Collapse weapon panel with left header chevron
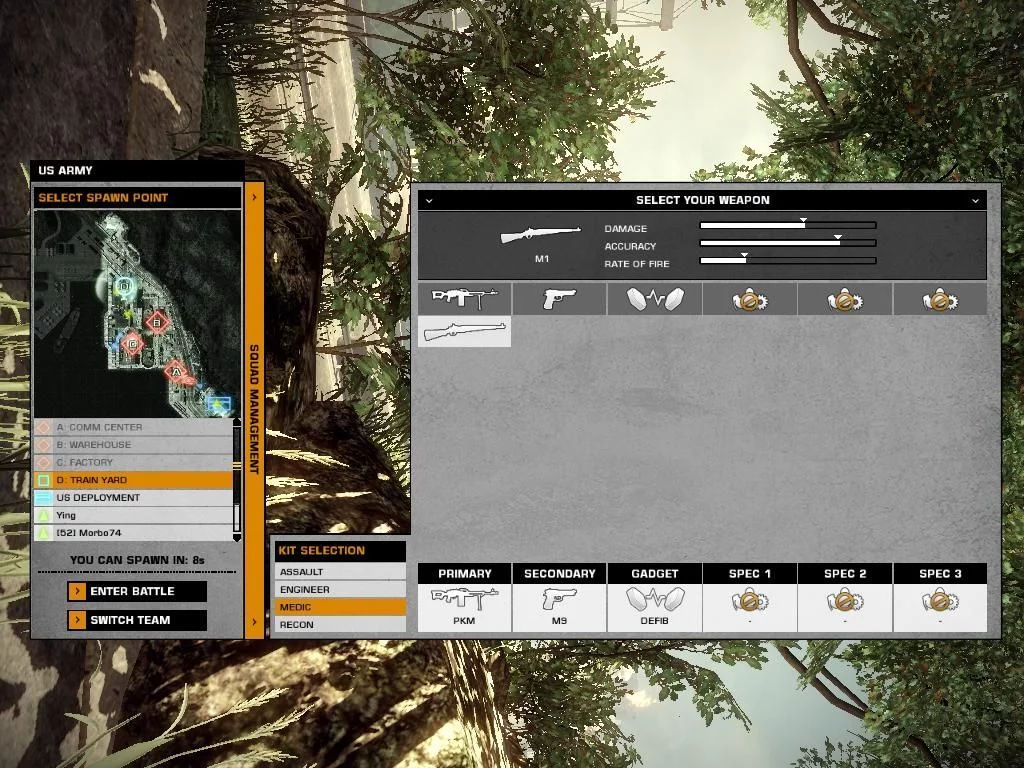This screenshot has height=768, width=1024. pyautogui.click(x=429, y=200)
